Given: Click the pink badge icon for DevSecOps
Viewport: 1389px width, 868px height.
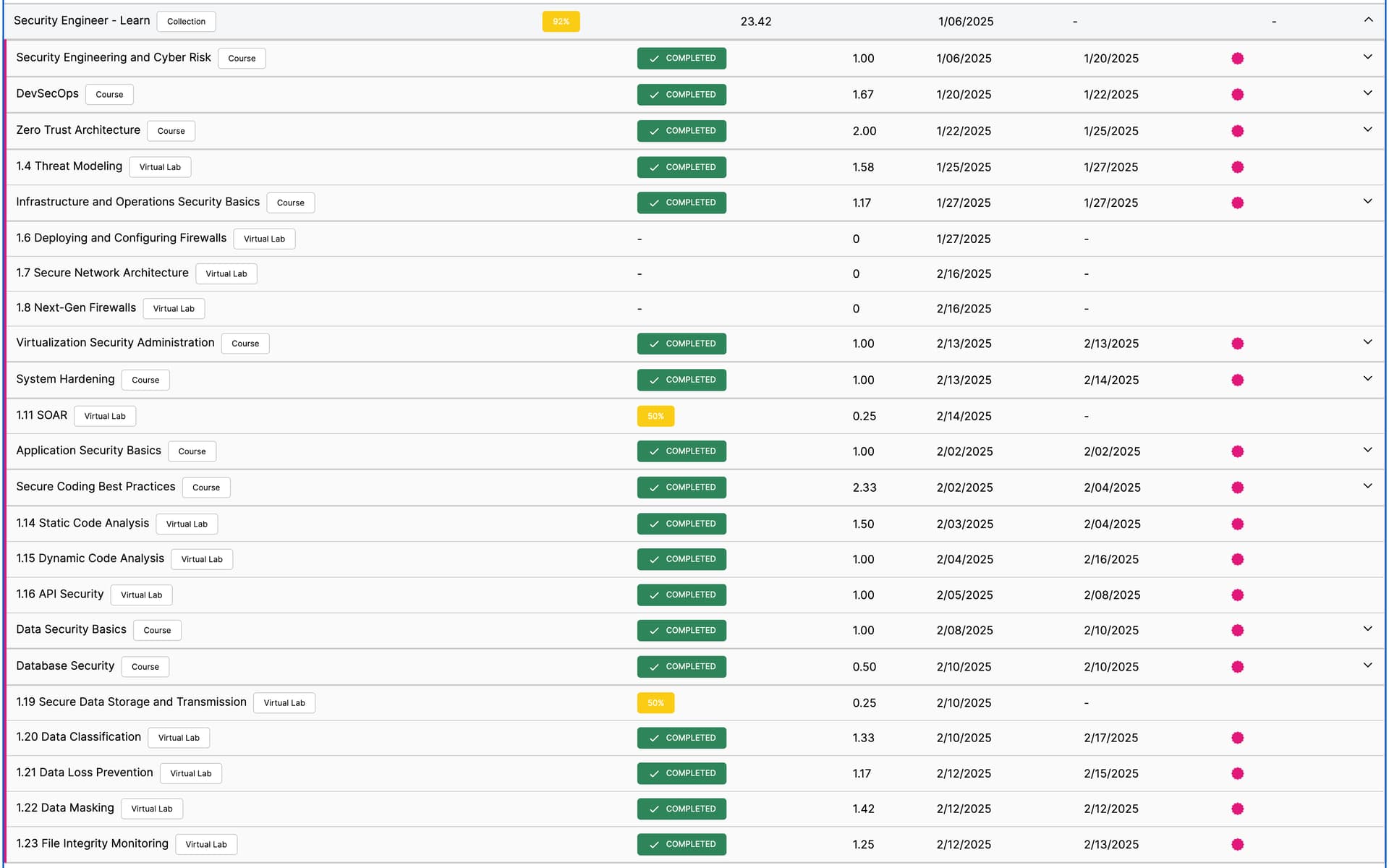Looking at the screenshot, I should point(1237,95).
